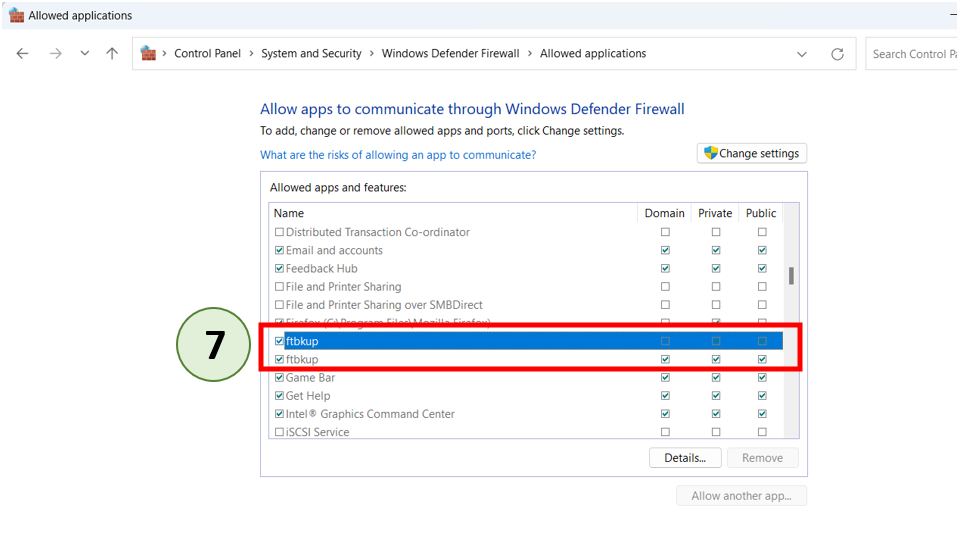Expand the chevron after Control Panel breadcrumb
The image size is (957, 536).
(251, 54)
